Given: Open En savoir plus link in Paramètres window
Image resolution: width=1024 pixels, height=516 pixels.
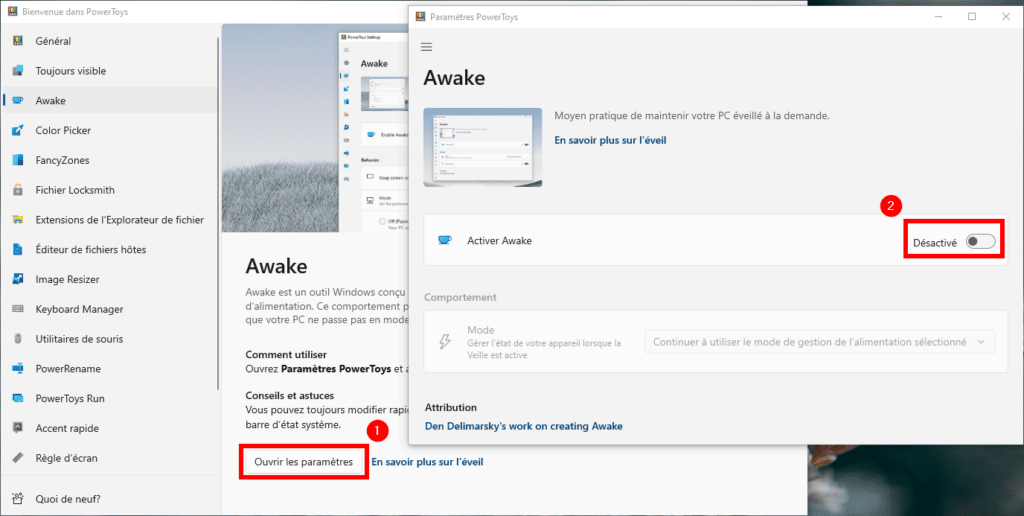Looking at the screenshot, I should tap(610, 140).
